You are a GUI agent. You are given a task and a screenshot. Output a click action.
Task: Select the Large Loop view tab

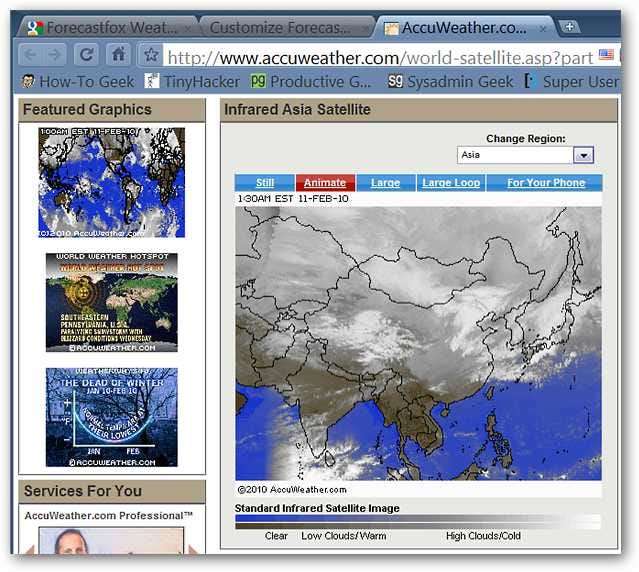tap(451, 183)
